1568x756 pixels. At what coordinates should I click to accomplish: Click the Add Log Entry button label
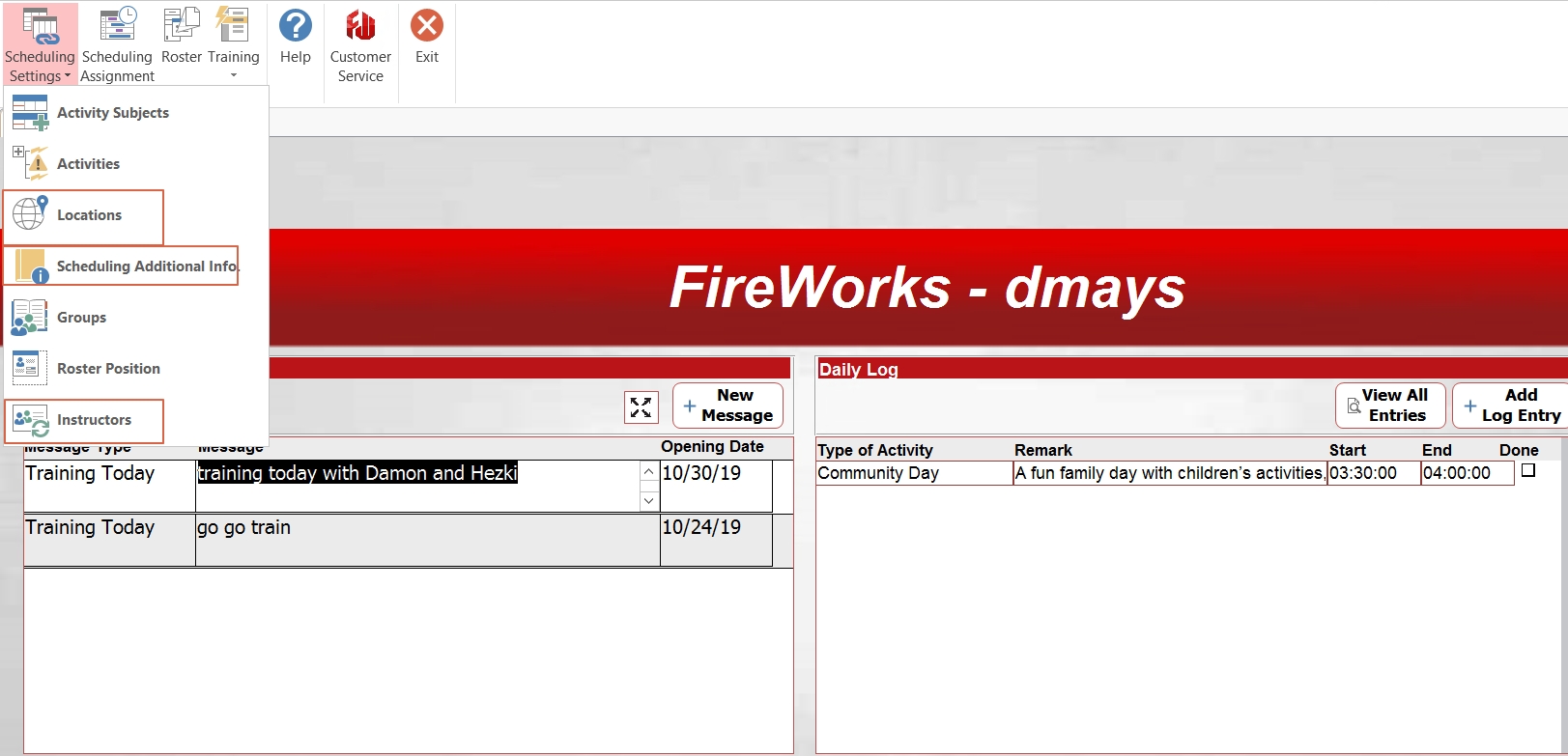click(x=1521, y=406)
